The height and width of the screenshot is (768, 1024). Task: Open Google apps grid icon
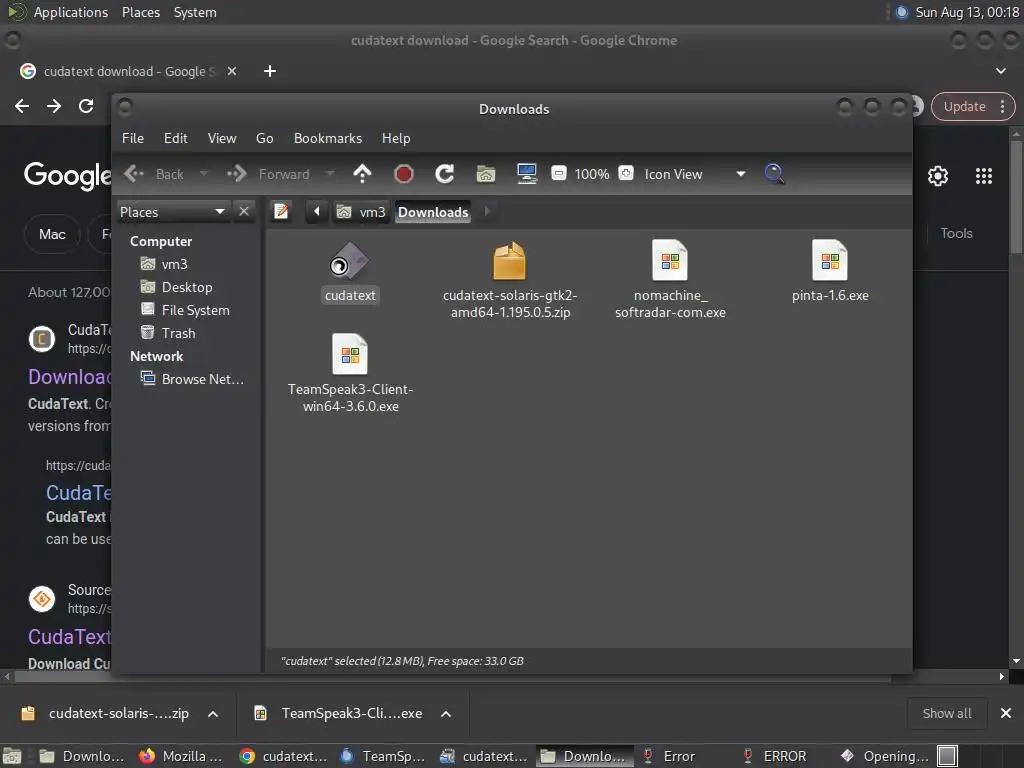(x=984, y=176)
